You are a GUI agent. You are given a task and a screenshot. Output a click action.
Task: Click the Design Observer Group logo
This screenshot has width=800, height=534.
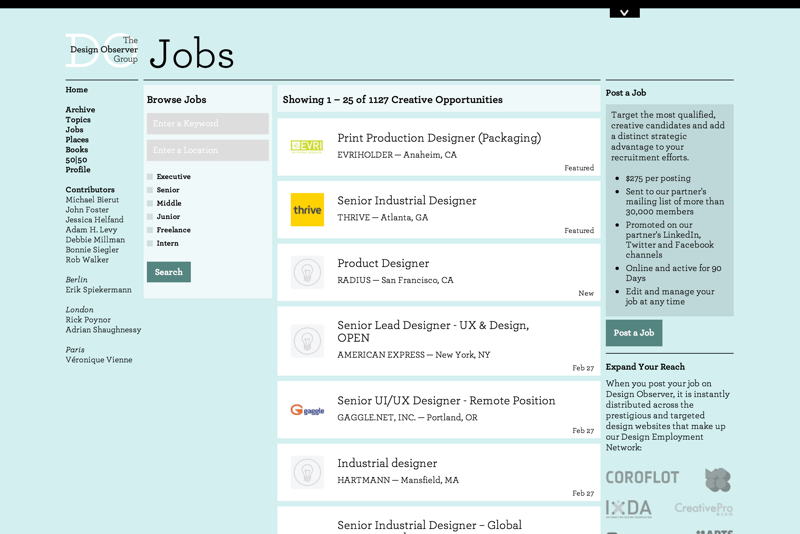pyautogui.click(x=102, y=50)
